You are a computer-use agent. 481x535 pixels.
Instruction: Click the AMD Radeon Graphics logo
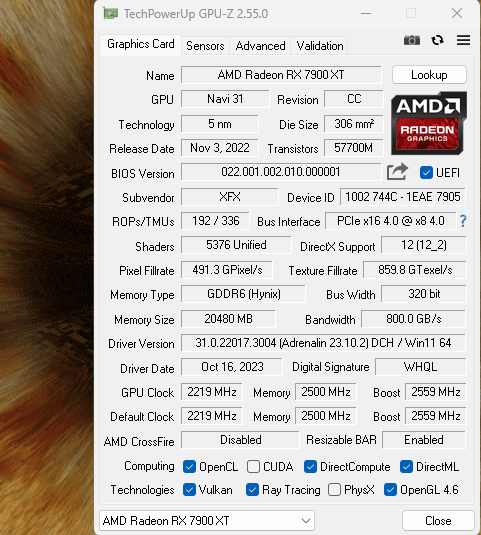[429, 123]
